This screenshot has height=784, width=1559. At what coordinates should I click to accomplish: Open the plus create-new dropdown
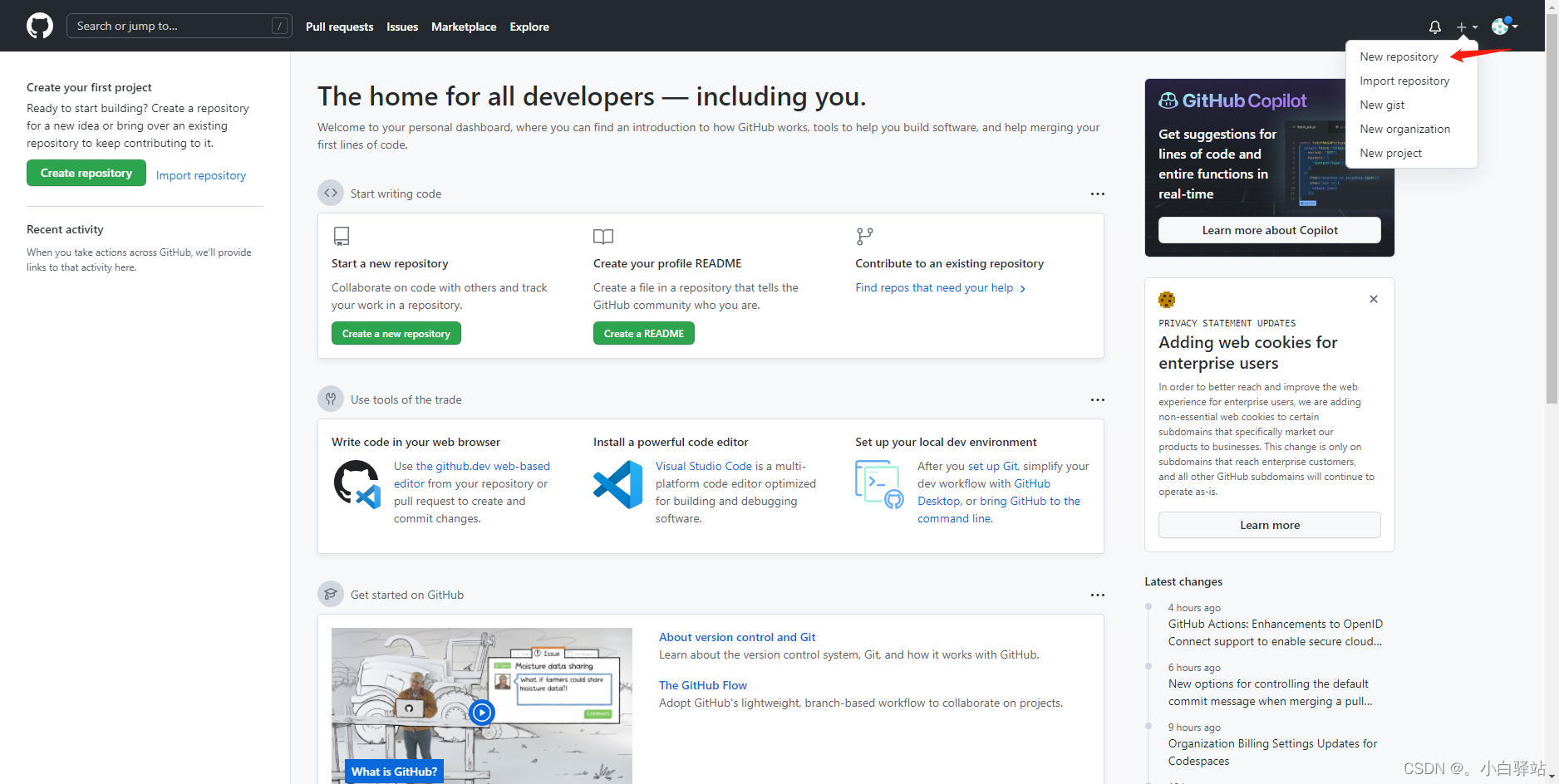[1467, 27]
